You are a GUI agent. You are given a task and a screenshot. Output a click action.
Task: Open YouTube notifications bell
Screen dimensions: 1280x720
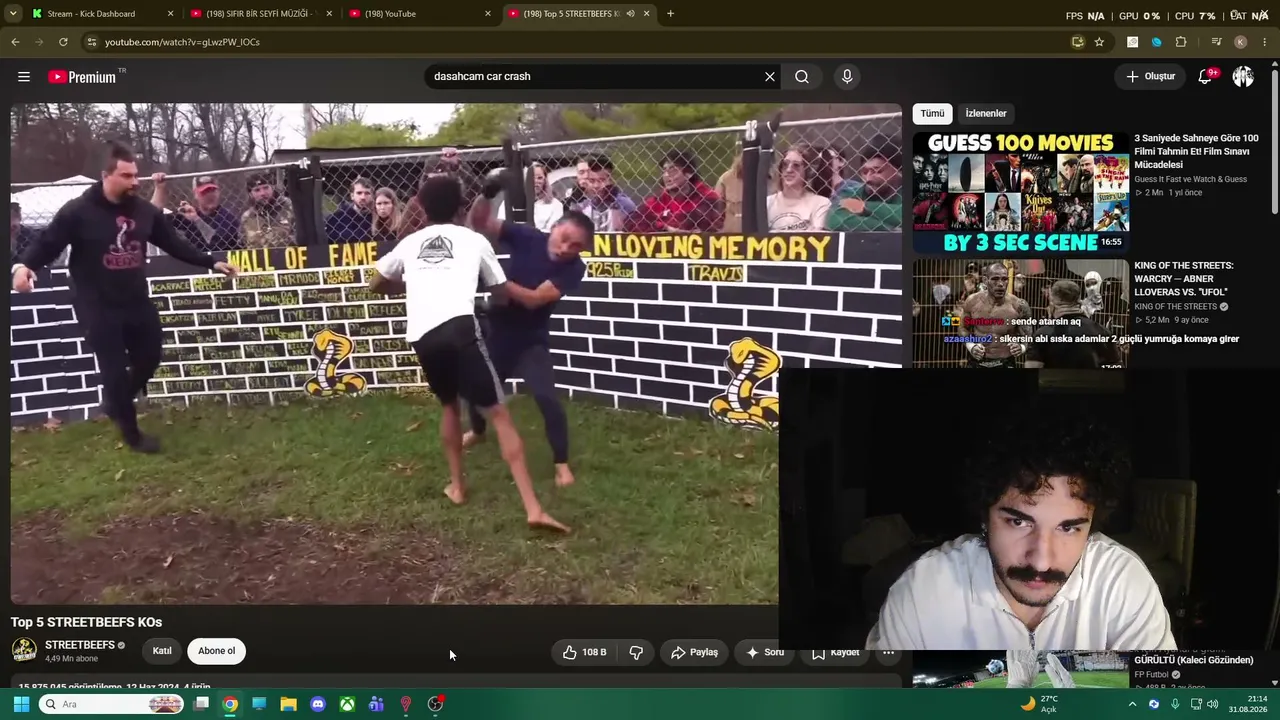pos(1206,76)
